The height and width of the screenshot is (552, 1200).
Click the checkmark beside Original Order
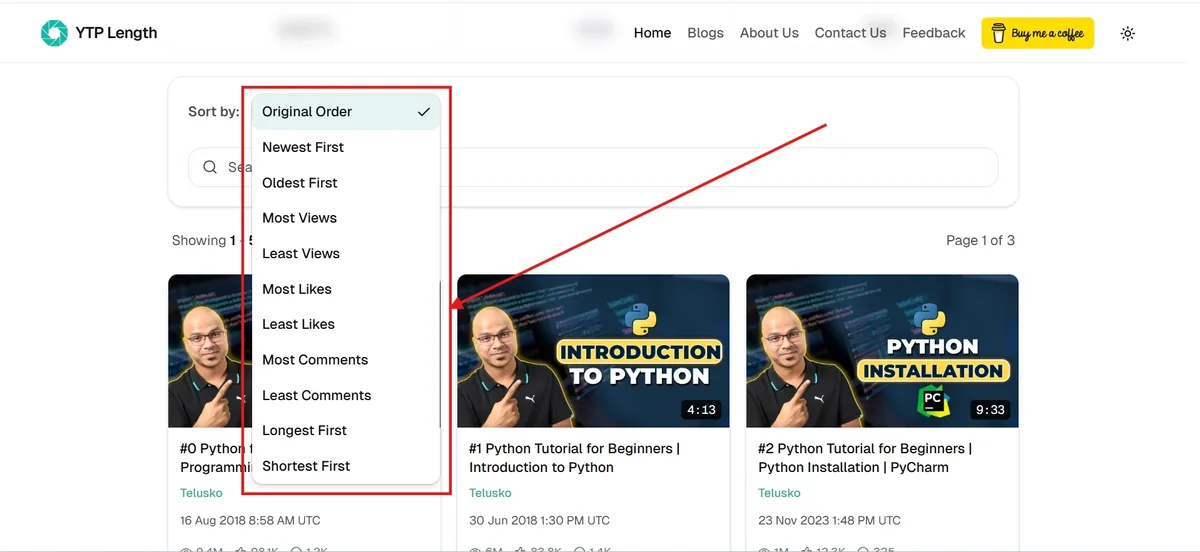tap(424, 112)
